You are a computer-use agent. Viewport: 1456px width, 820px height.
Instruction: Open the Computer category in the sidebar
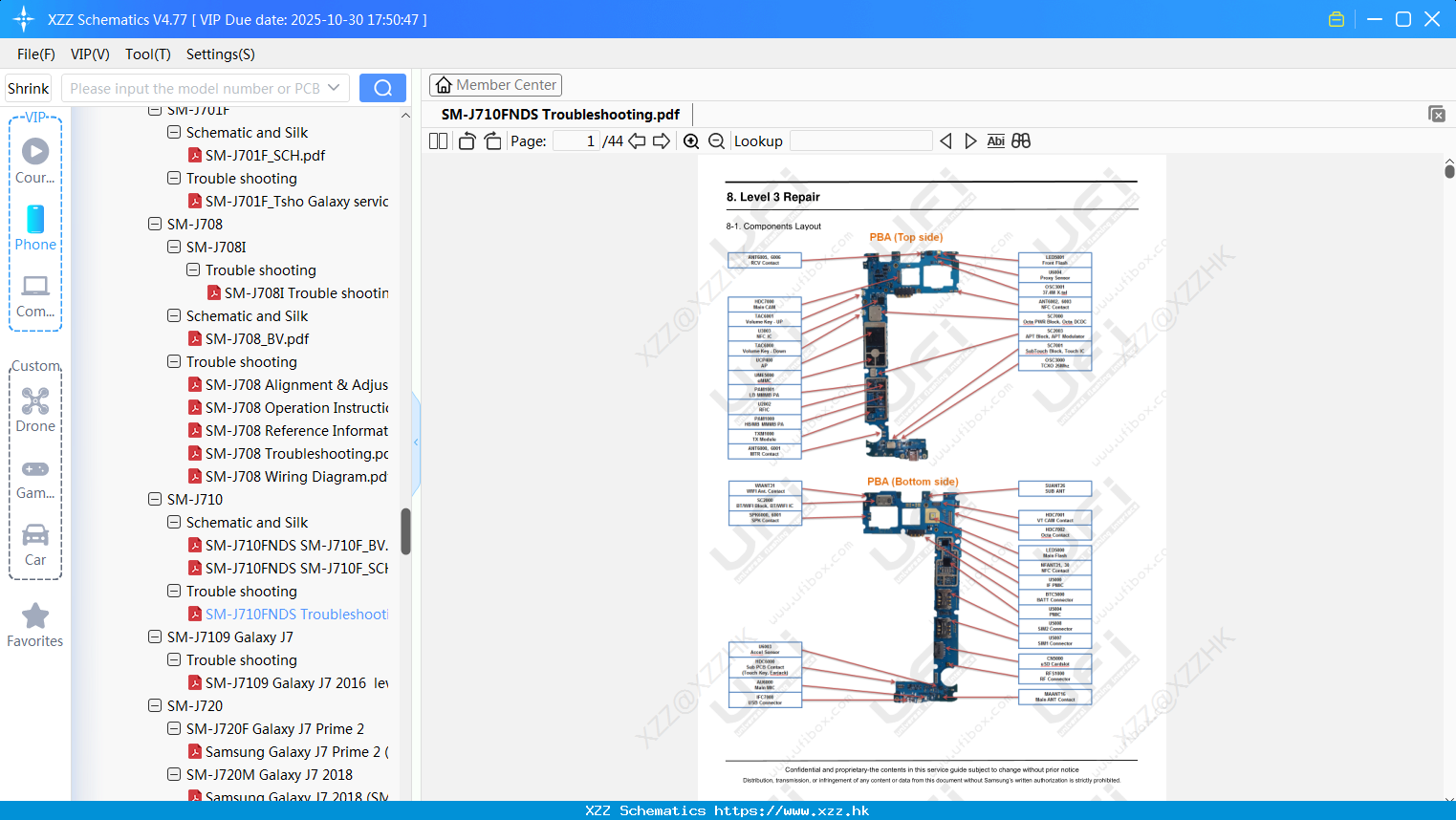[35, 295]
